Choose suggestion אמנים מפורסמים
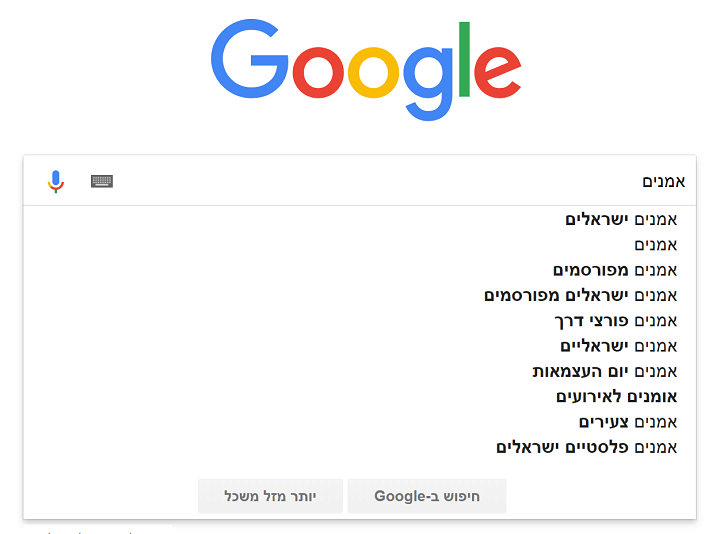 (360, 270)
